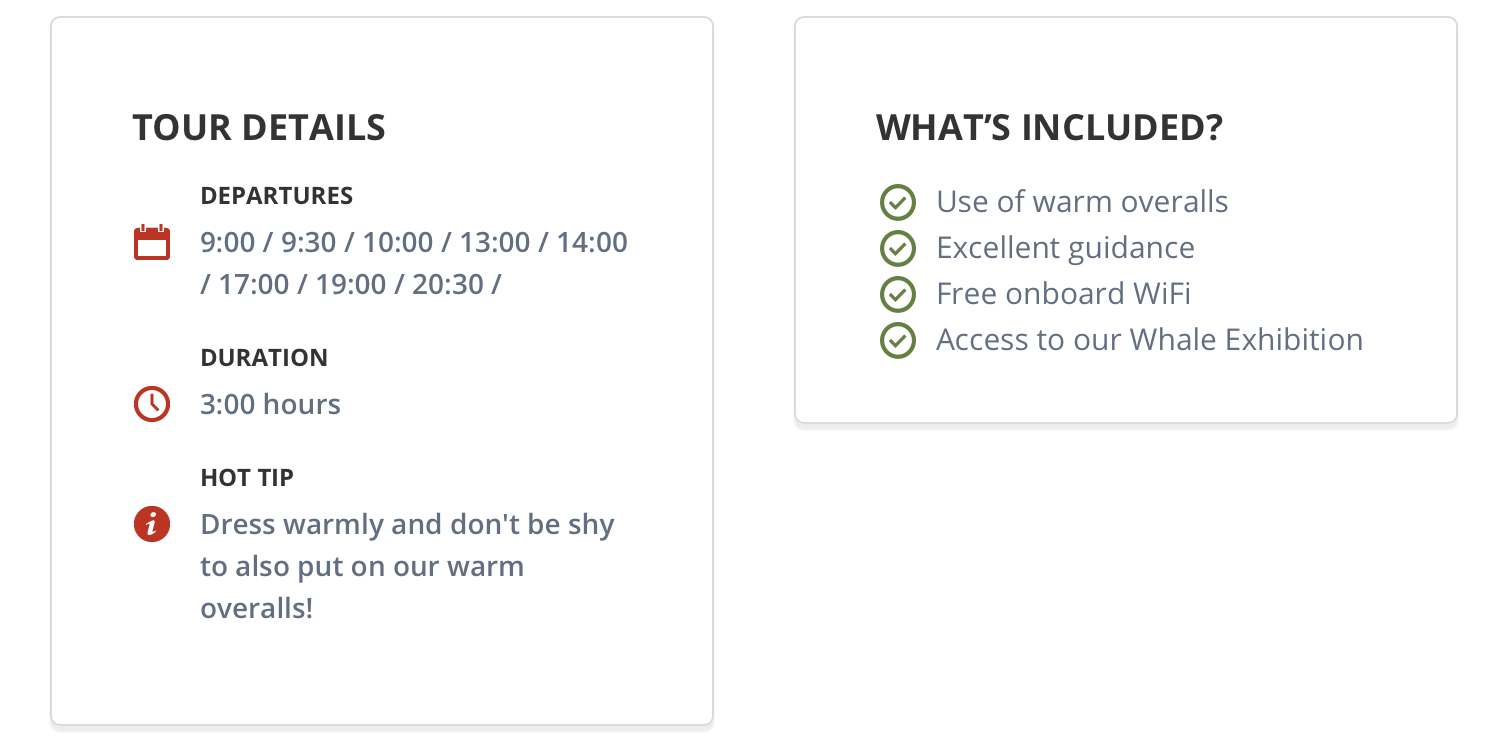Click the checkmark icon beside Free onboard WiFi
The height and width of the screenshot is (752, 1506).
click(x=897, y=294)
